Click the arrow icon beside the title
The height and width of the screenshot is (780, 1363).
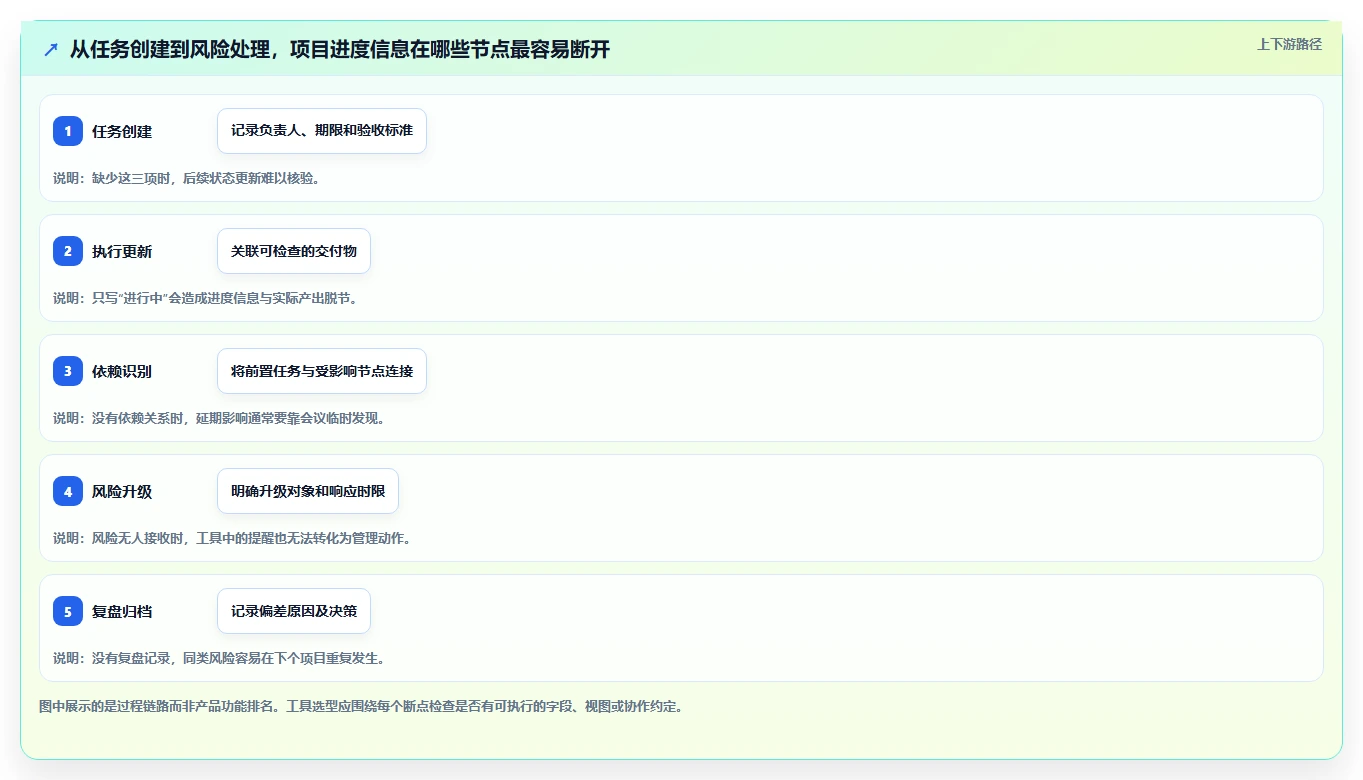[x=51, y=49]
